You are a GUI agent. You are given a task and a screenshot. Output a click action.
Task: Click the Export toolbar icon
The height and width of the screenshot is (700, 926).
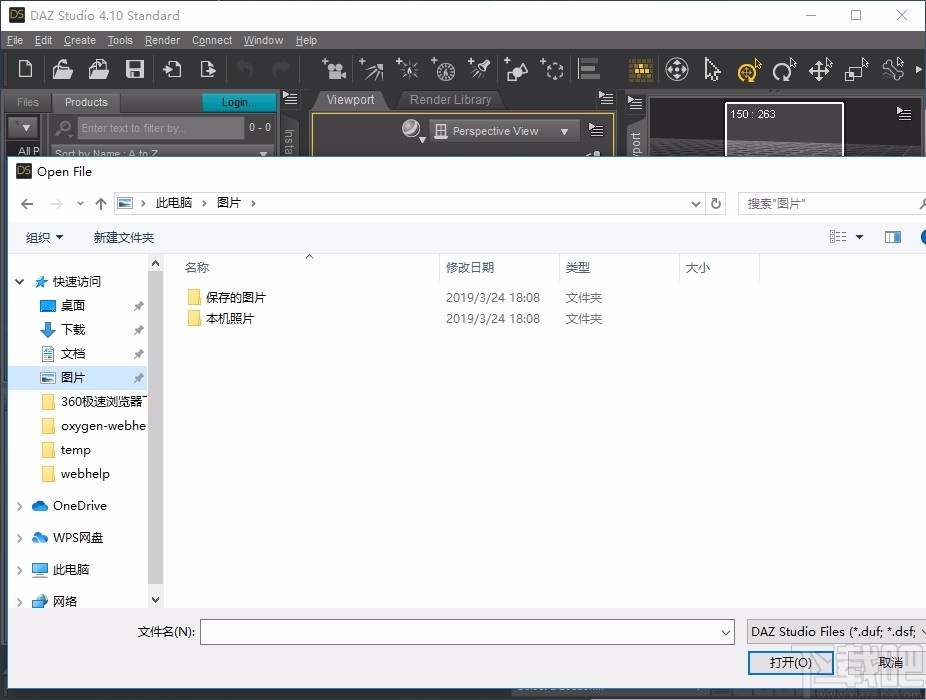[x=208, y=69]
